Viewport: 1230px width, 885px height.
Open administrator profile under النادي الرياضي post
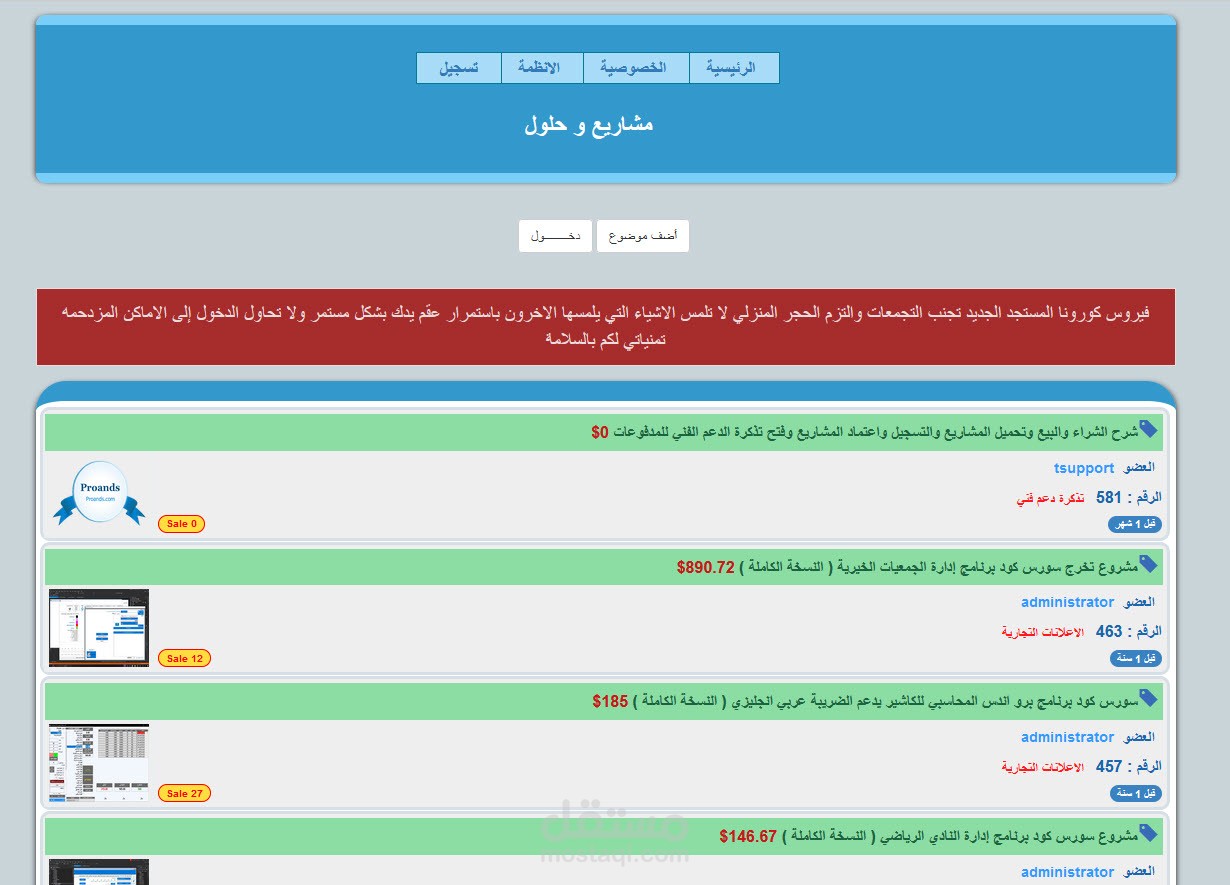(1067, 872)
